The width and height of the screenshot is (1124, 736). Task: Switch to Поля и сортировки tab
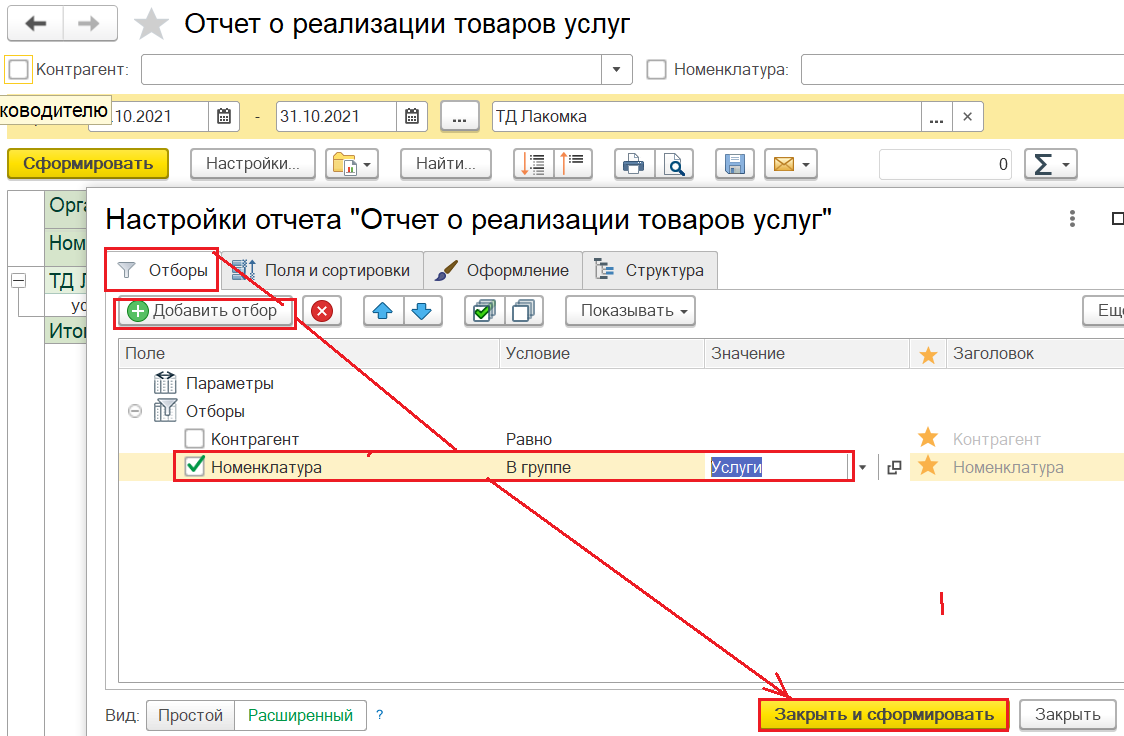(x=322, y=270)
